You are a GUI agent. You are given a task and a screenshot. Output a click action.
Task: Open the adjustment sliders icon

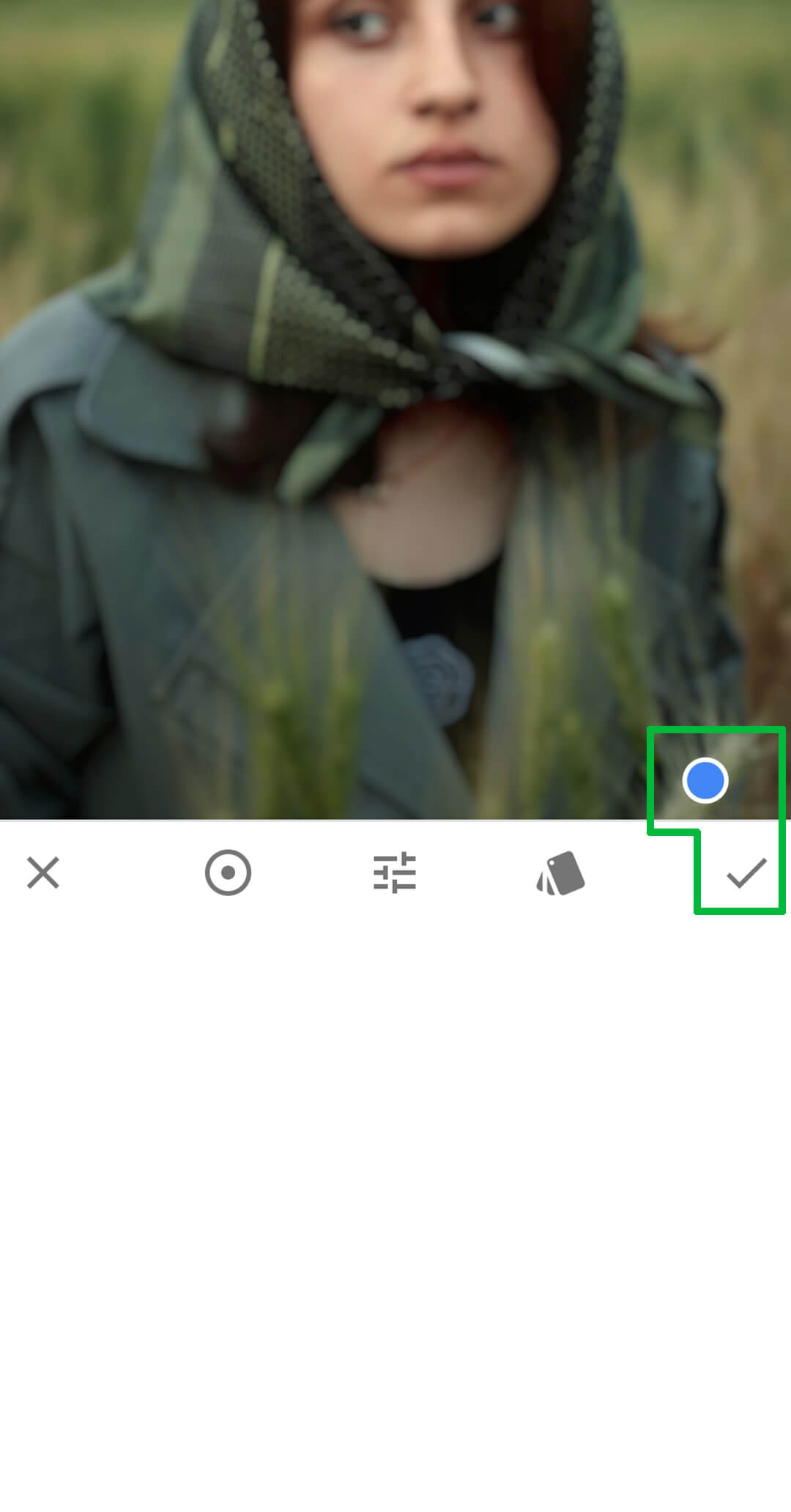pyautogui.click(x=395, y=872)
